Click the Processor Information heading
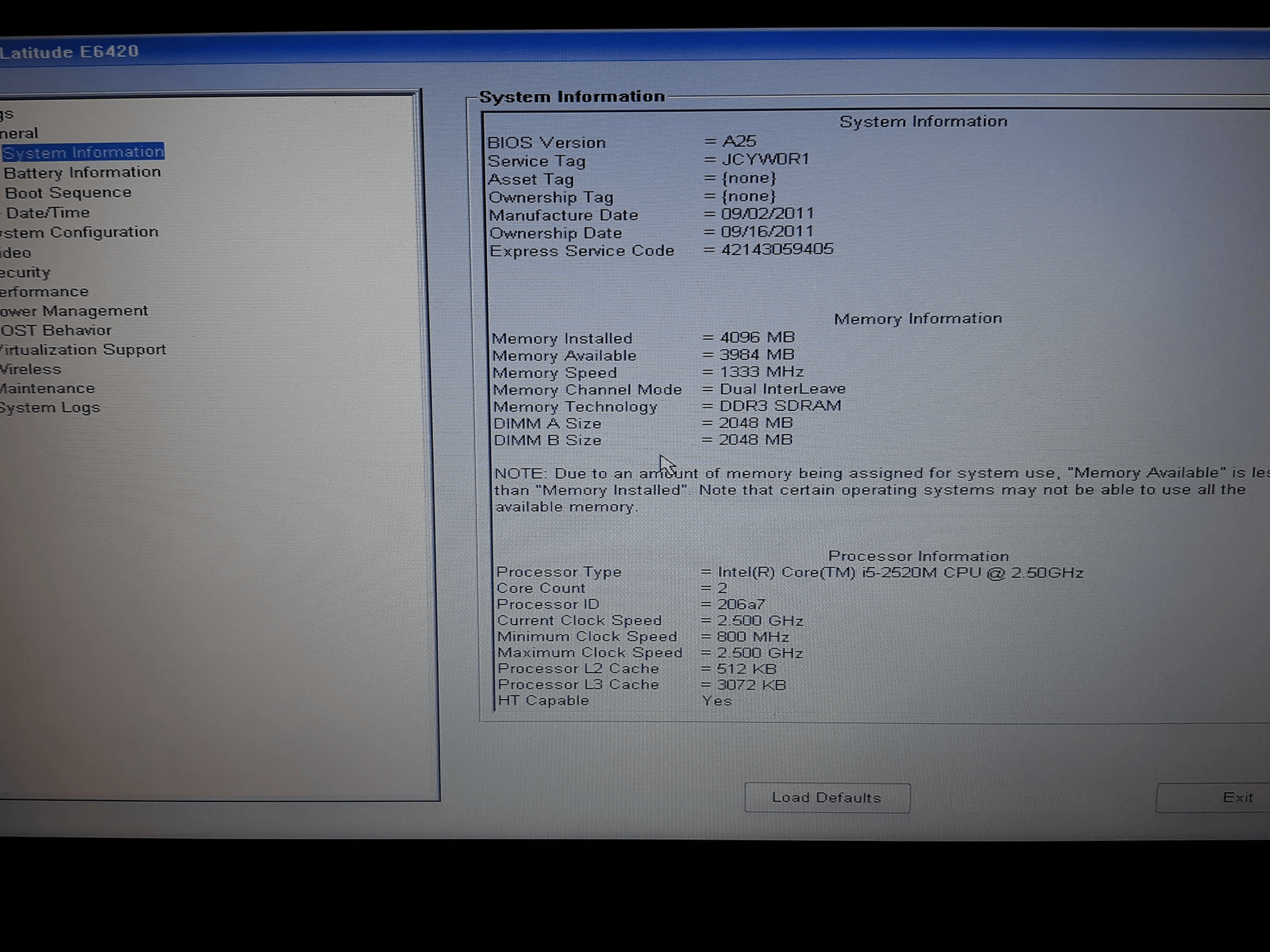The height and width of the screenshot is (952, 1270). pyautogui.click(x=919, y=556)
